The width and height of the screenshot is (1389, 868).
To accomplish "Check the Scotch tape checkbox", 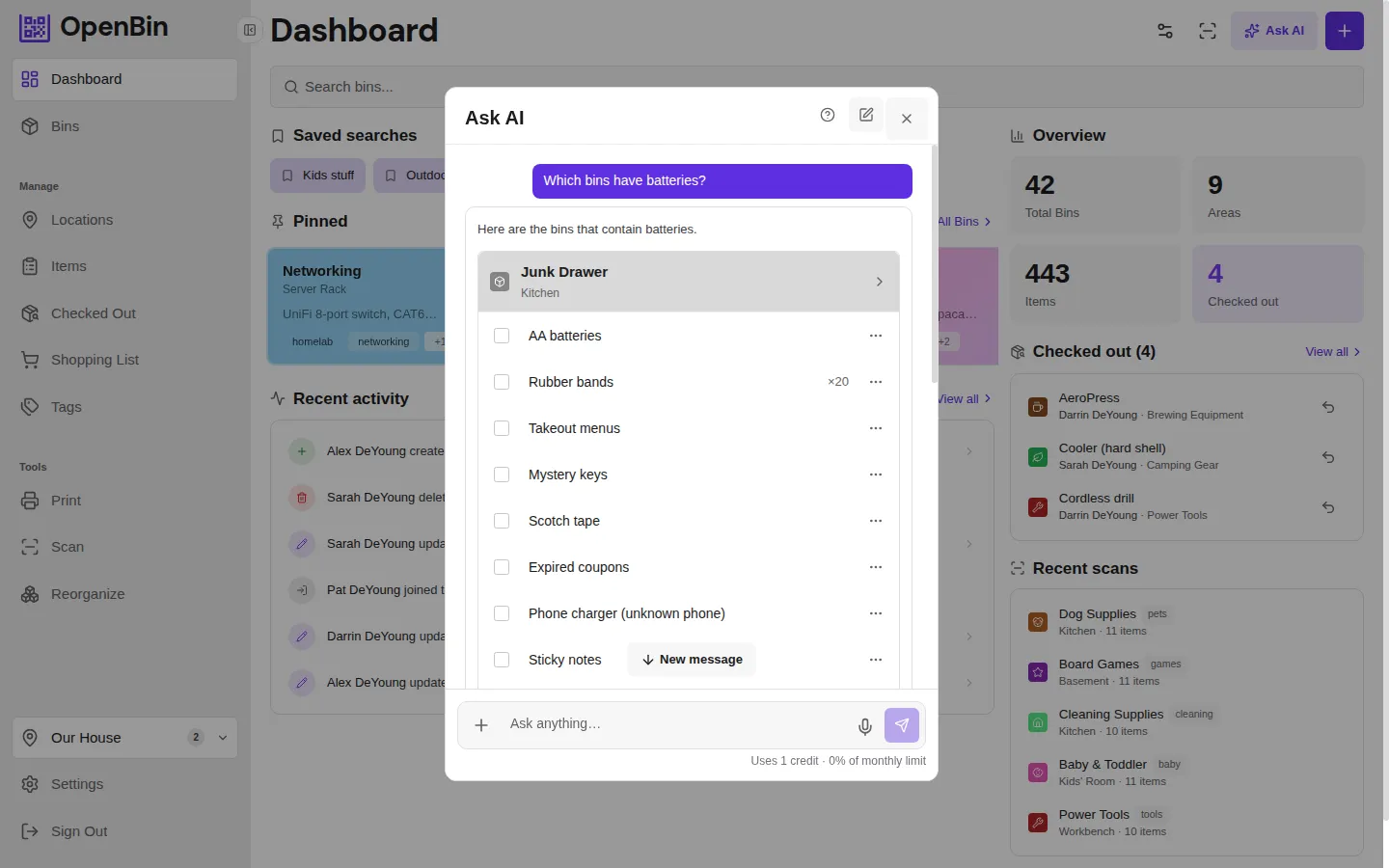I will point(502,521).
